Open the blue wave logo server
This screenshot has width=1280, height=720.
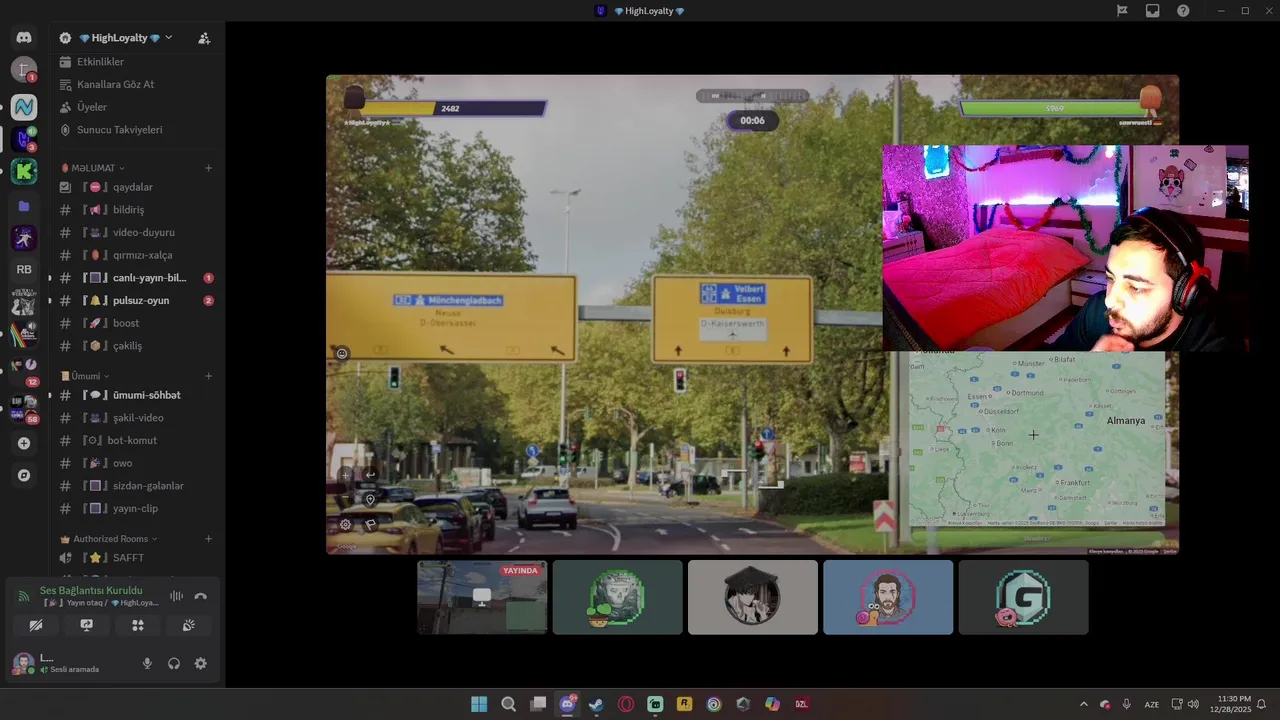click(x=24, y=106)
